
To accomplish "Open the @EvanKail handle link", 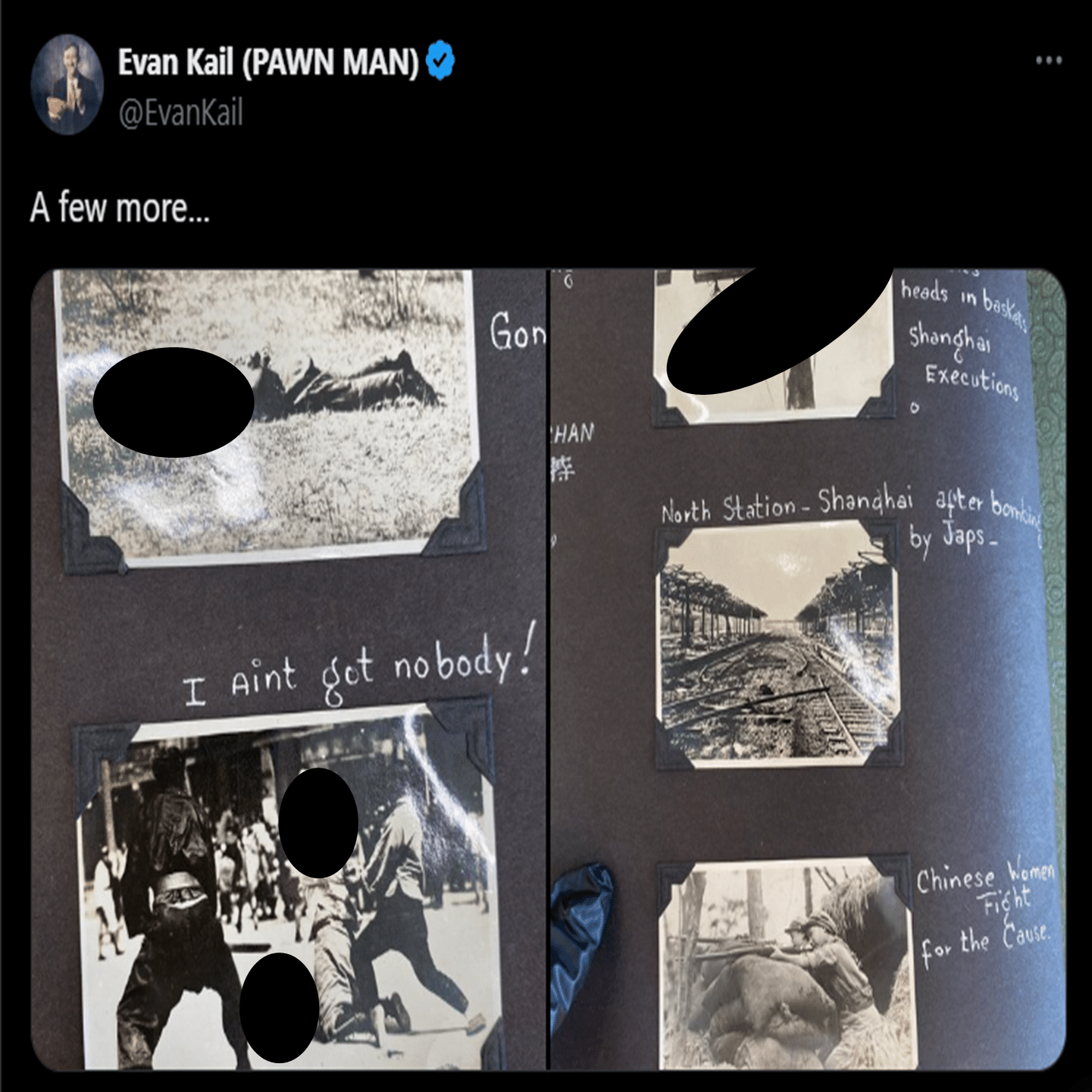I will click(180, 113).
